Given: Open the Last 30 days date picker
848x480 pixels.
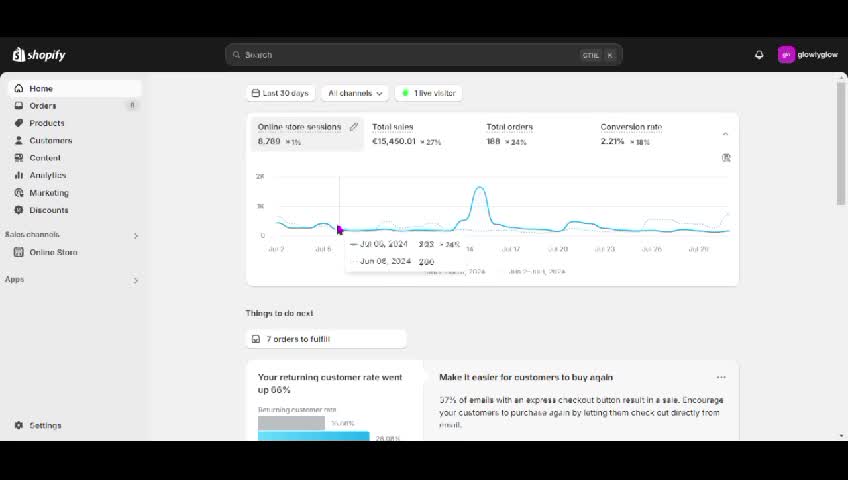Looking at the screenshot, I should (280, 93).
